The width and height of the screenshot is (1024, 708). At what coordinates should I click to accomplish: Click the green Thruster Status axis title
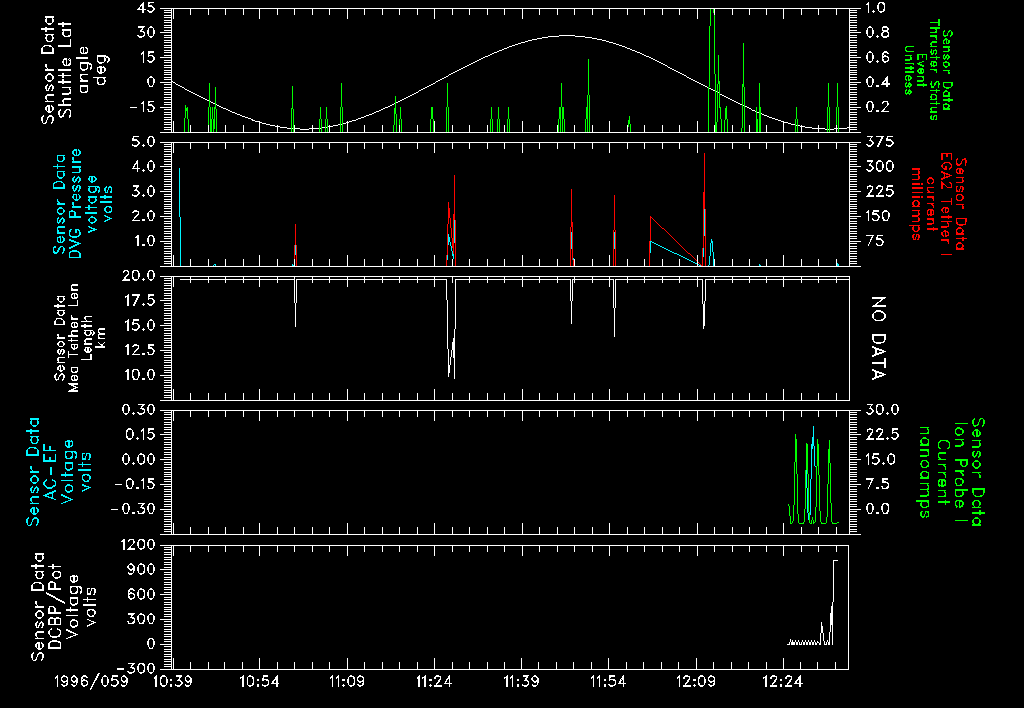click(924, 68)
